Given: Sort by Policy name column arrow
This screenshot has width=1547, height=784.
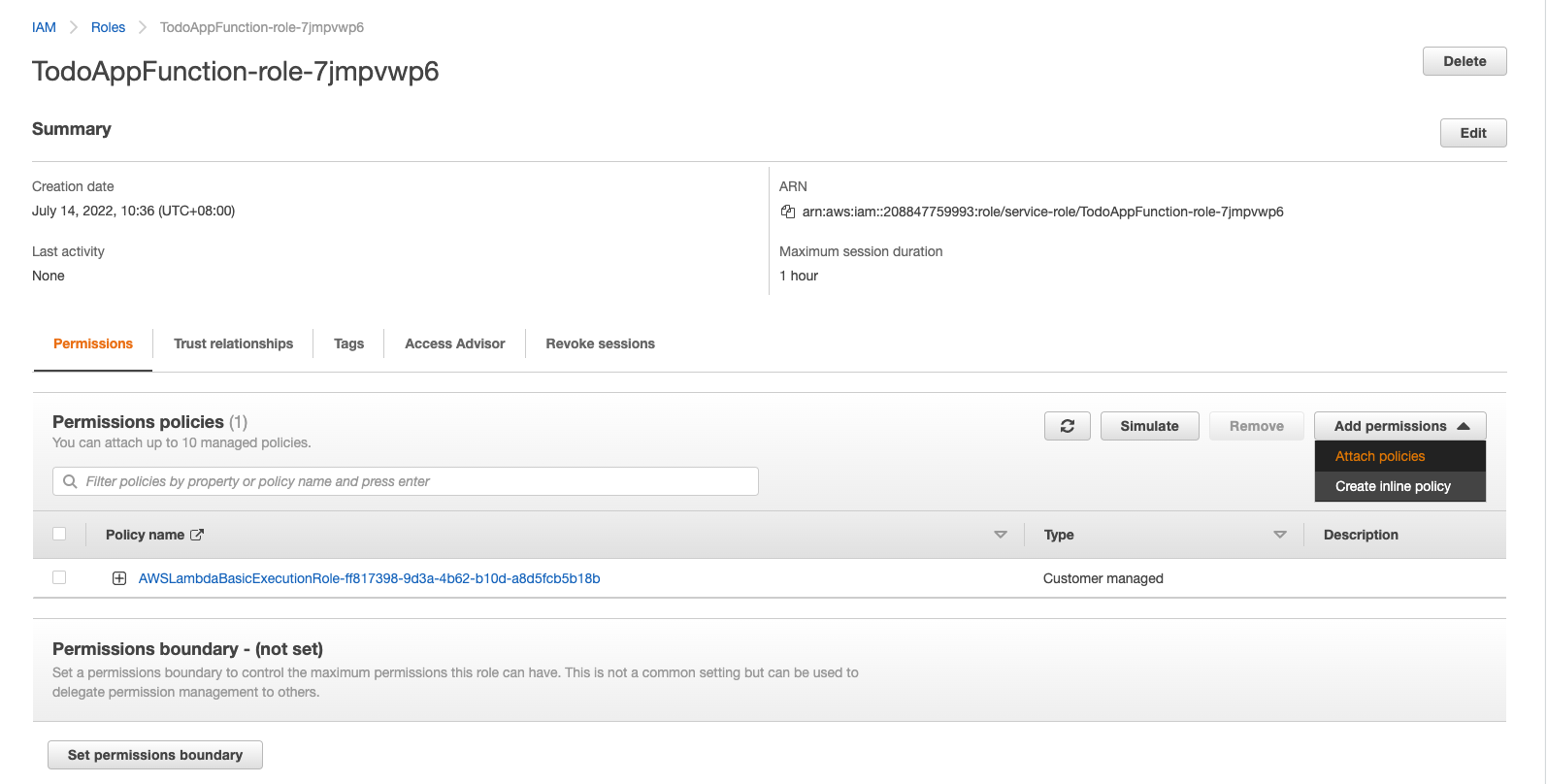Looking at the screenshot, I should [1001, 535].
